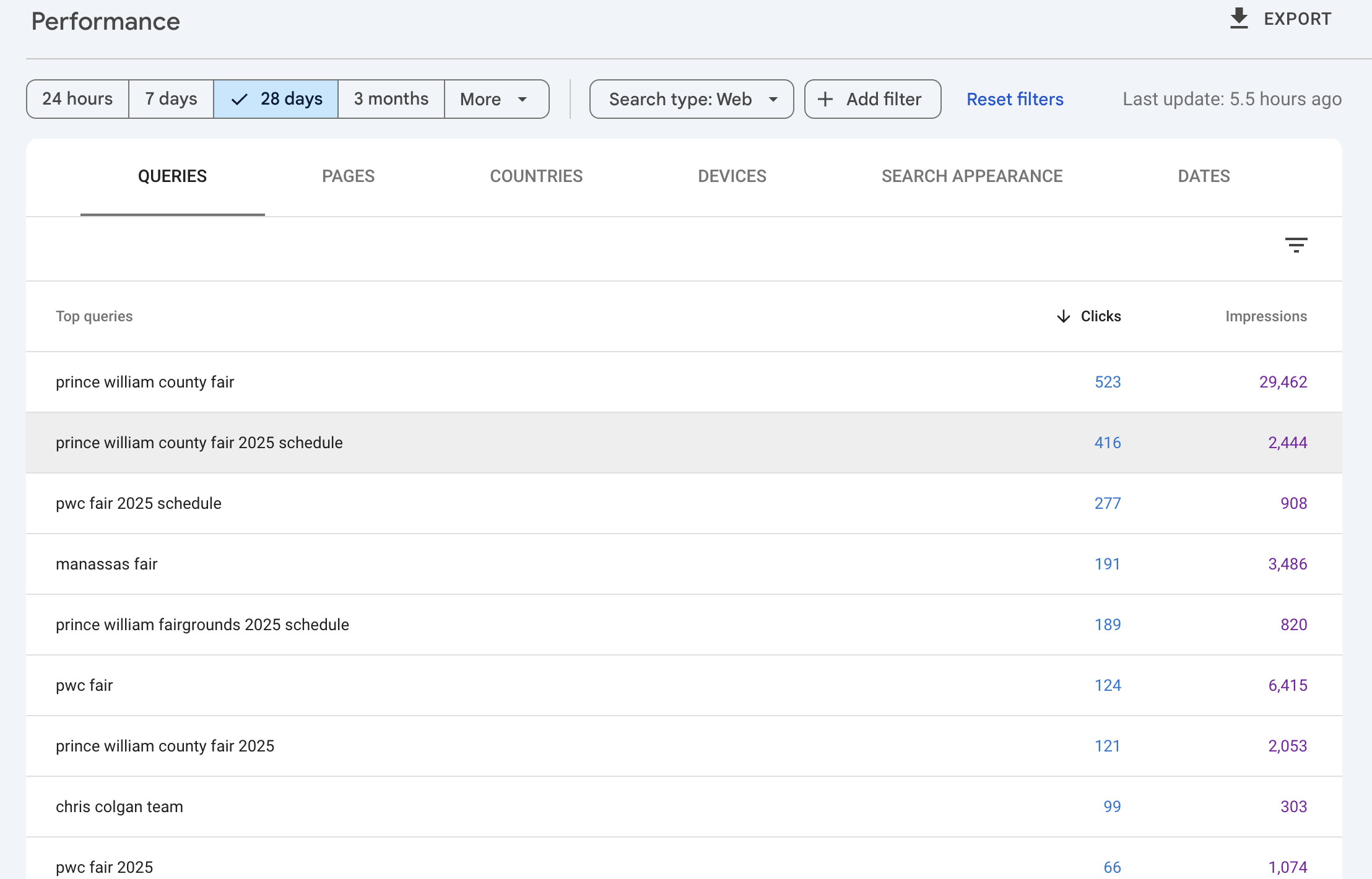The image size is (1372, 879).
Task: Expand the More date range dropdown
Action: click(496, 99)
